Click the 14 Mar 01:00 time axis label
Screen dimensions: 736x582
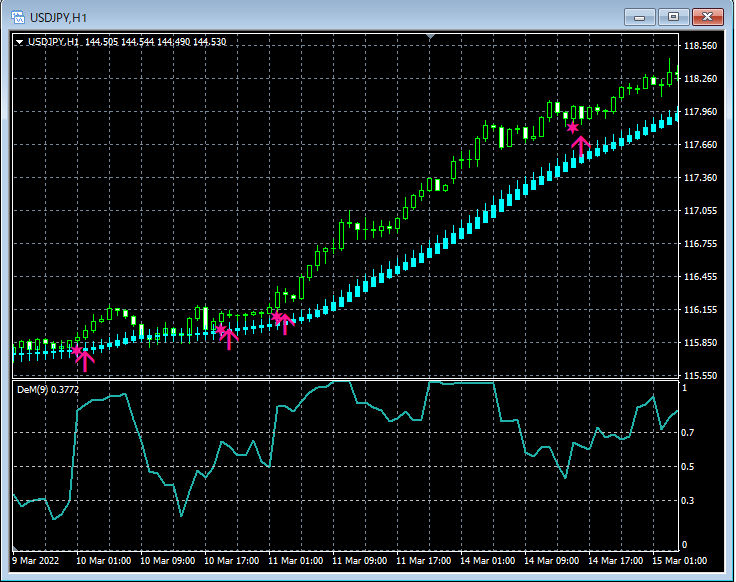pos(489,561)
